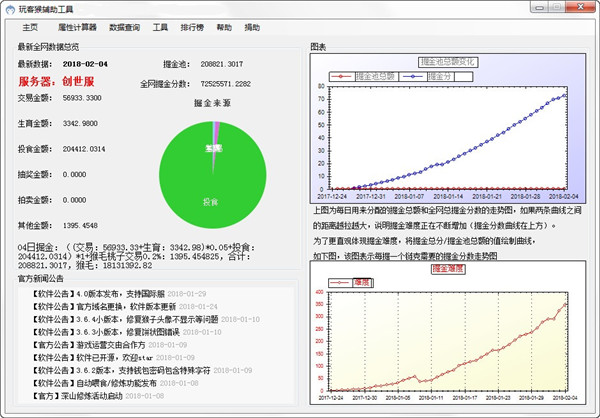Open announcement 自动喂食/修炼功能发布
The height and width of the screenshot is (418, 600).
tap(115, 383)
